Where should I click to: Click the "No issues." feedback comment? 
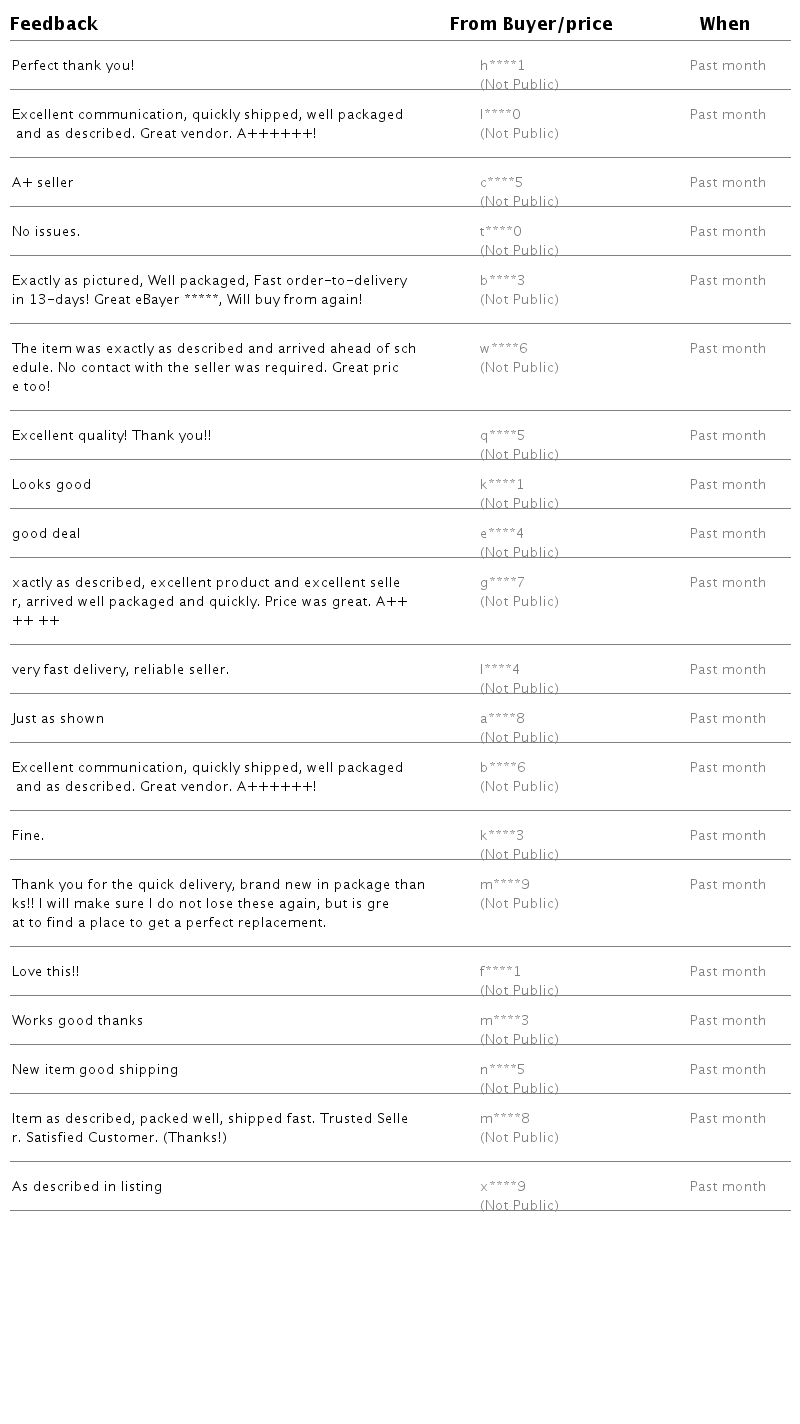[46, 232]
